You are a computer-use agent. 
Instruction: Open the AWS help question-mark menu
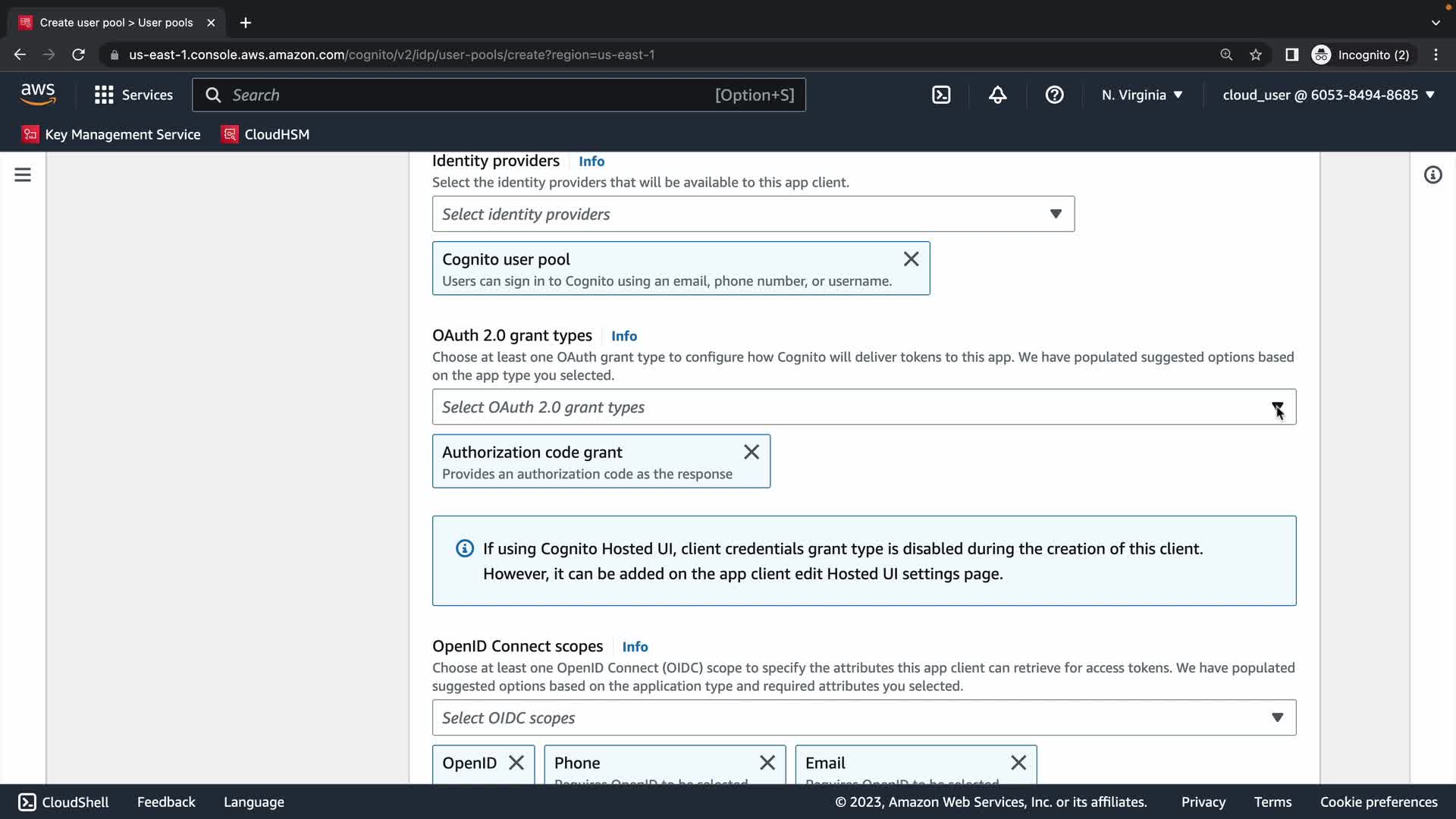point(1054,95)
